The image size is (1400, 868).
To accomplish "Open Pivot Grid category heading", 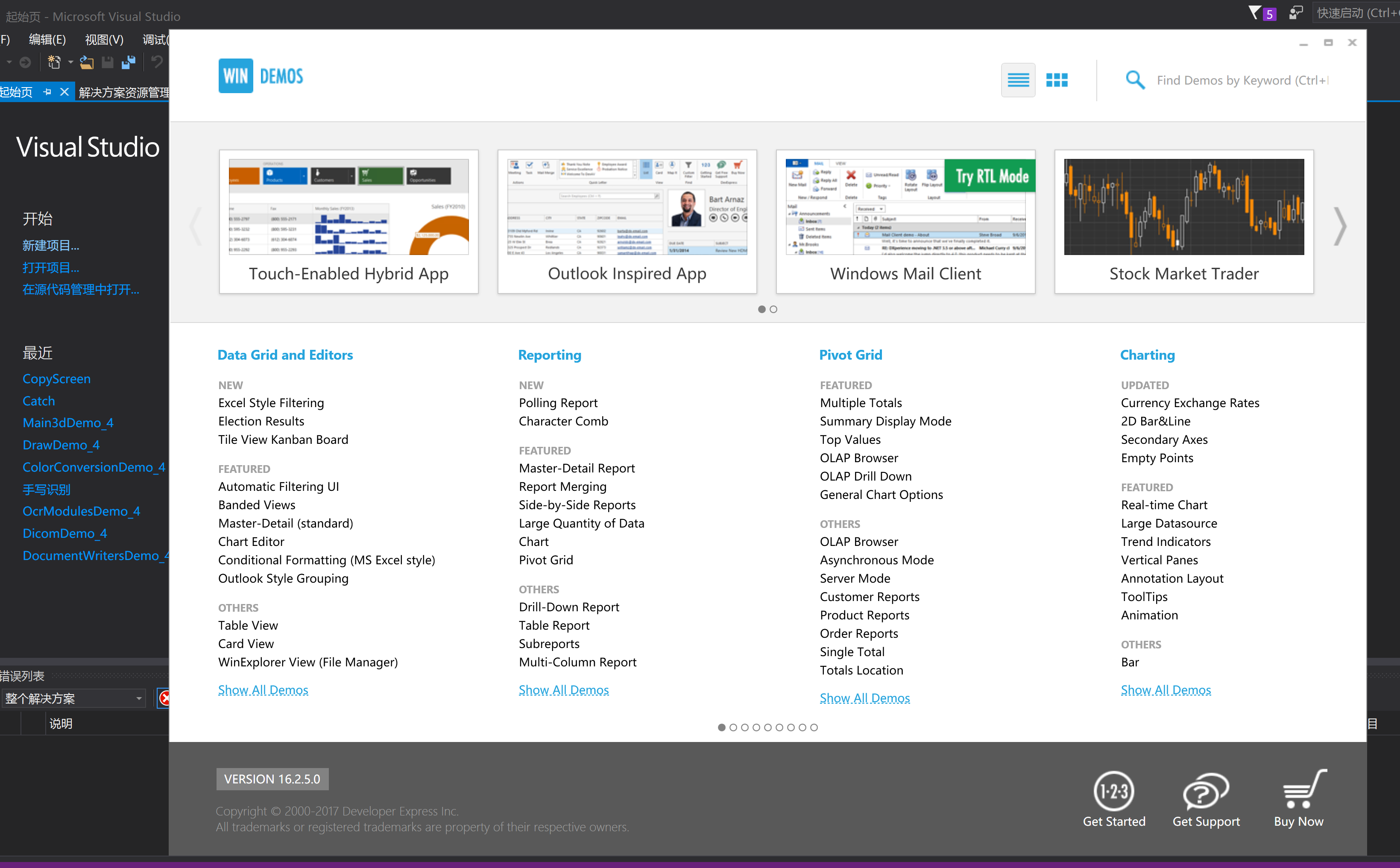I will [851, 355].
